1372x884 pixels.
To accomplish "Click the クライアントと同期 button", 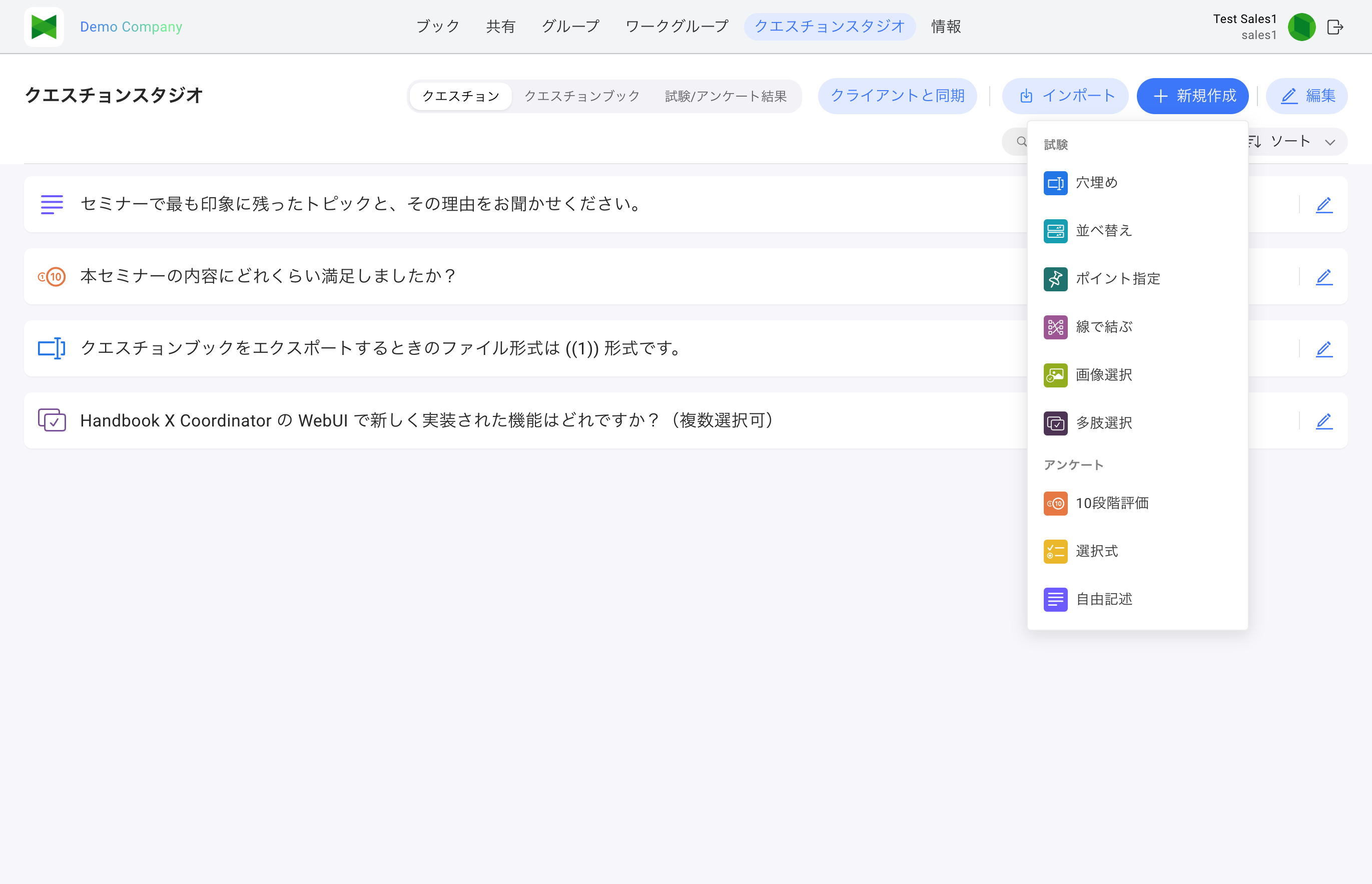I will 898,96.
